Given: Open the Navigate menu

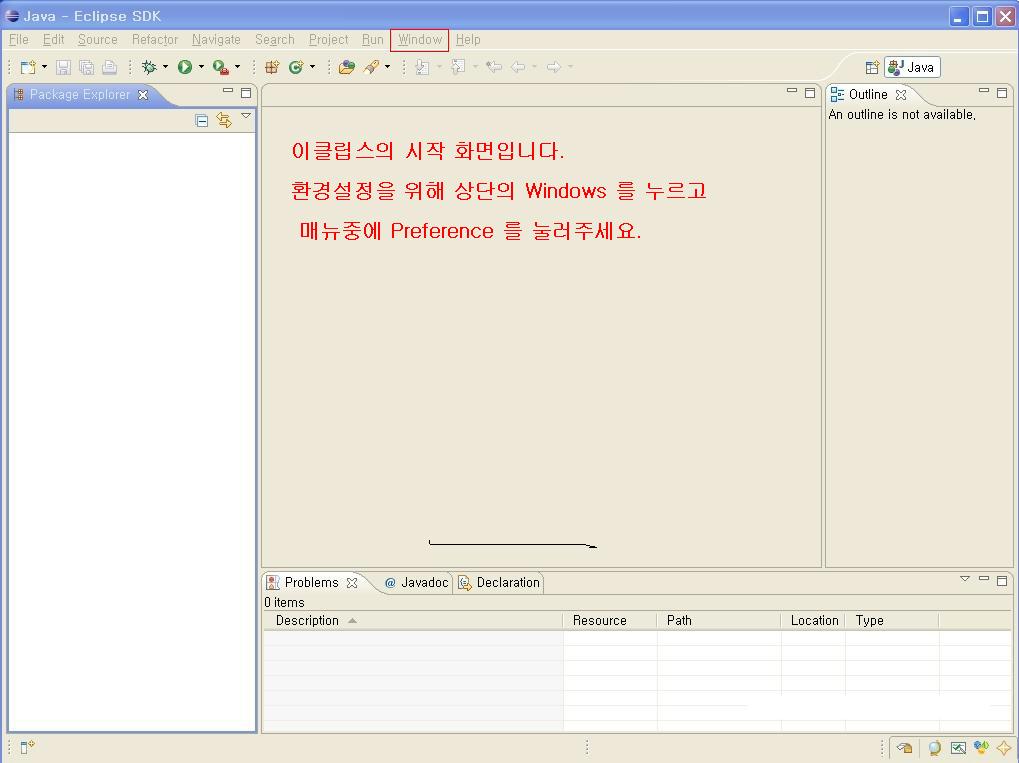Looking at the screenshot, I should pyautogui.click(x=216, y=40).
